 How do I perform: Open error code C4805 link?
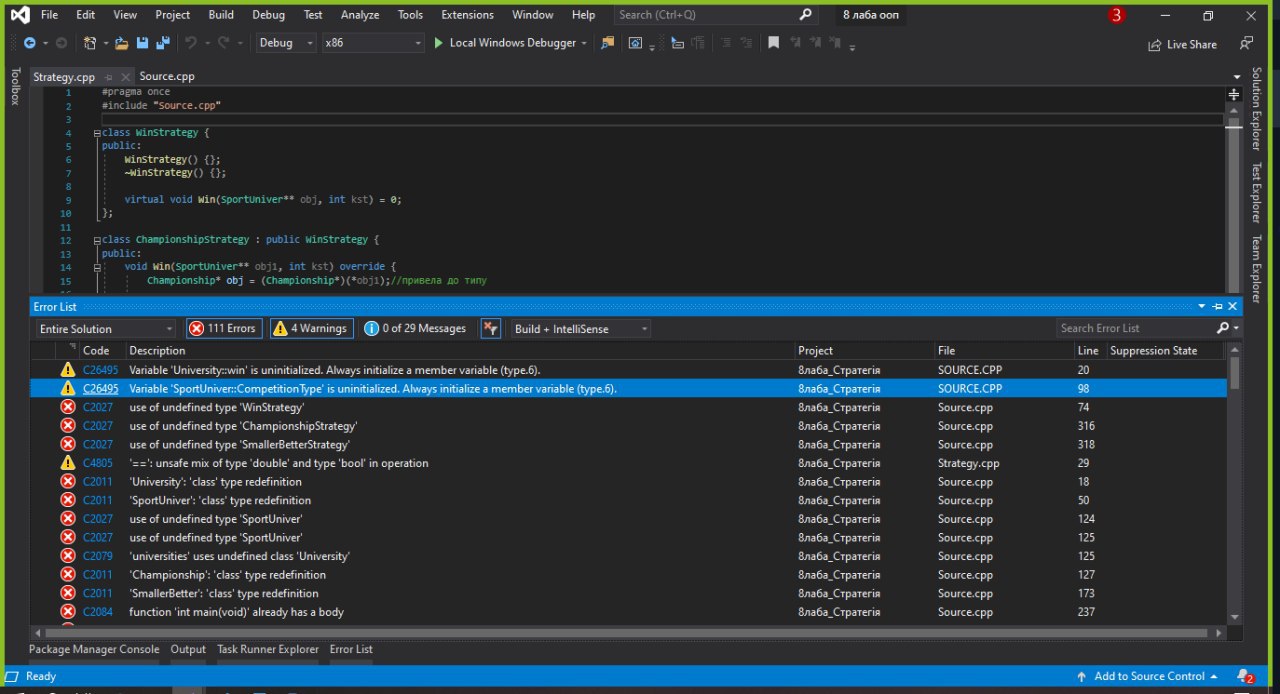[97, 463]
